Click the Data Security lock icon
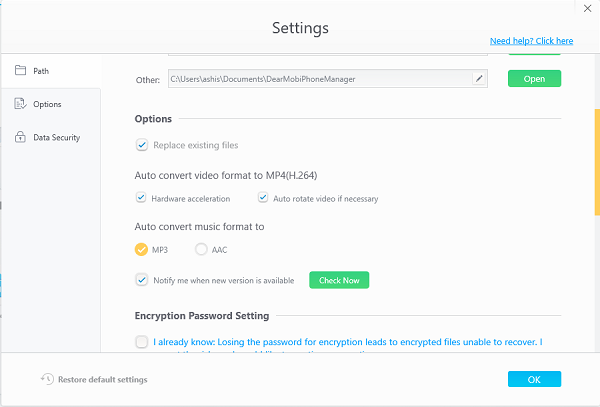This screenshot has width=600, height=407. pyautogui.click(x=20, y=137)
